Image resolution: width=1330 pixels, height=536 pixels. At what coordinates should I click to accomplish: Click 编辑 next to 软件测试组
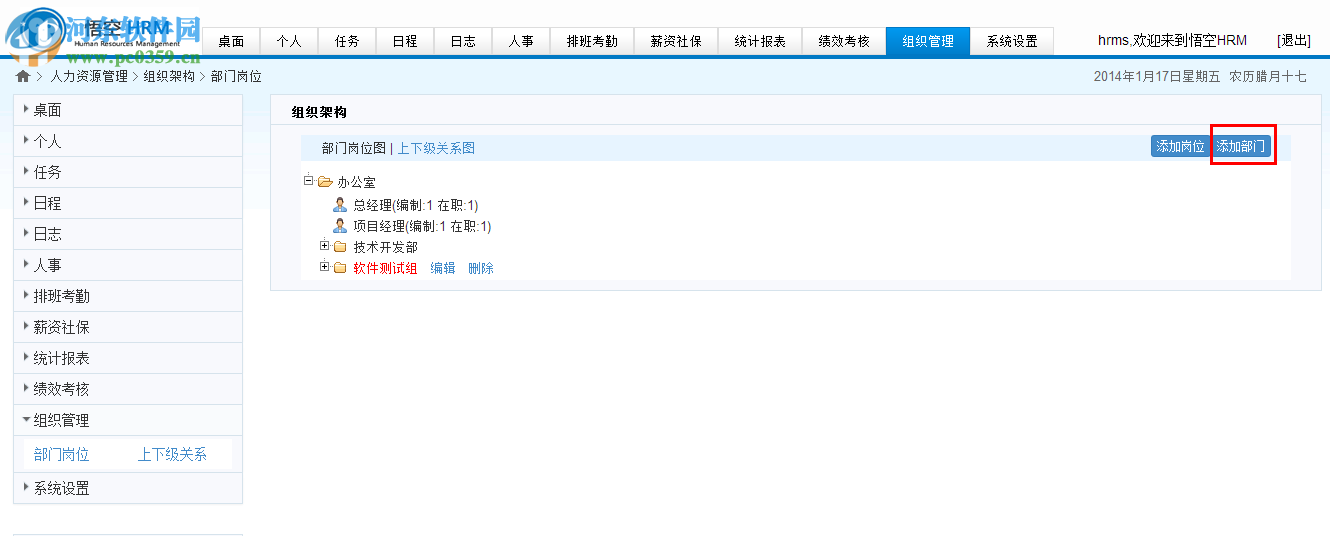click(x=443, y=268)
